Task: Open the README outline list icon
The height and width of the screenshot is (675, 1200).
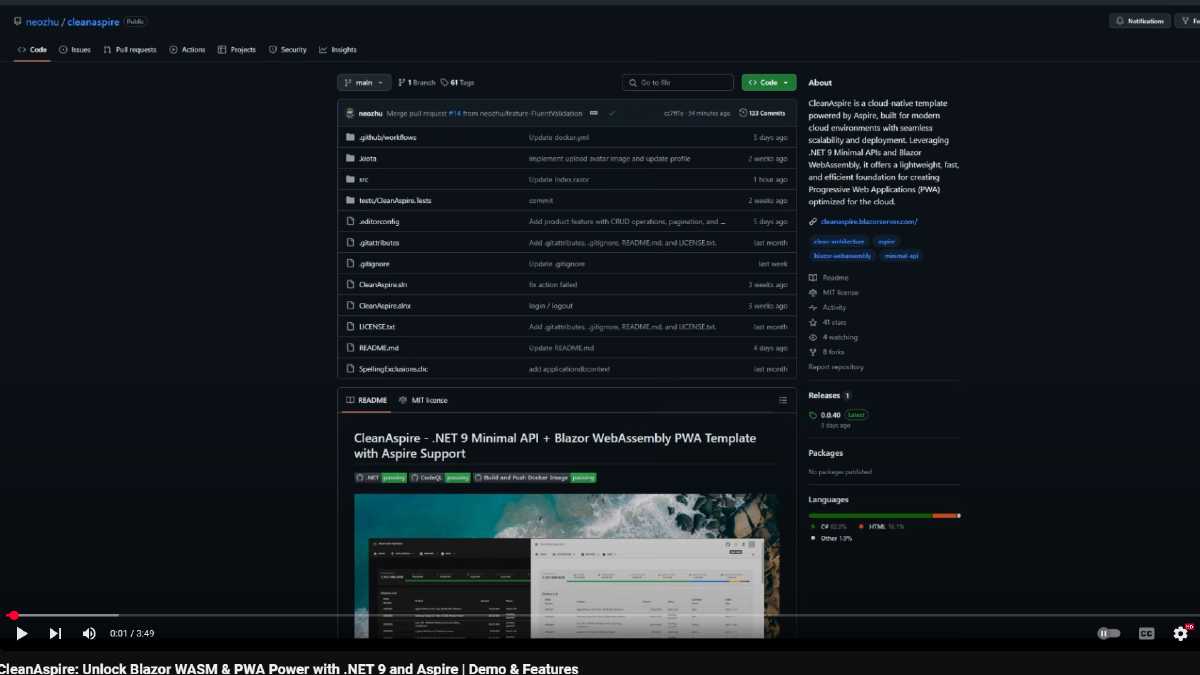Action: pyautogui.click(x=783, y=400)
